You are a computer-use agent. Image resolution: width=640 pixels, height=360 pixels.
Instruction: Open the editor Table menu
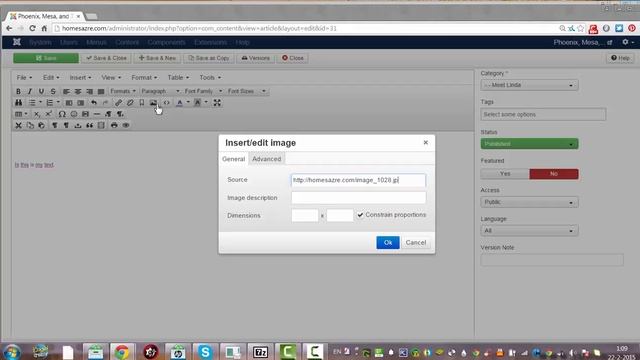pyautogui.click(x=178, y=78)
